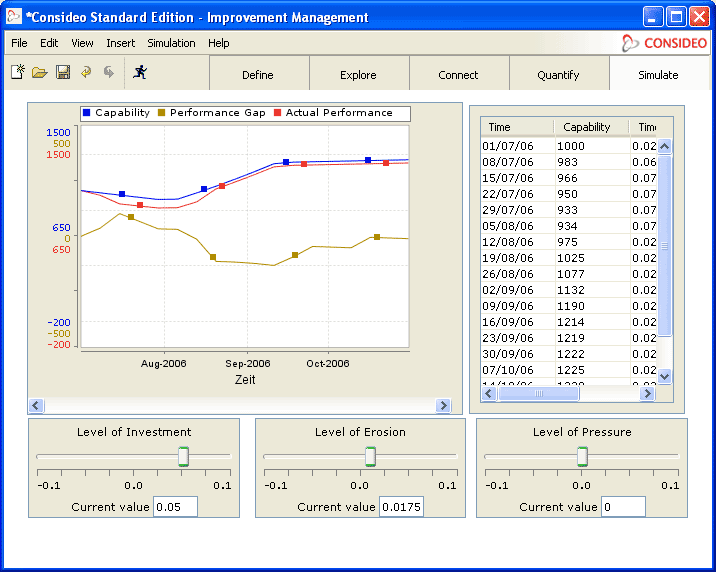This screenshot has width=716, height=572.
Task: Select the 05/08/06 table row
Action: click(x=569, y=226)
